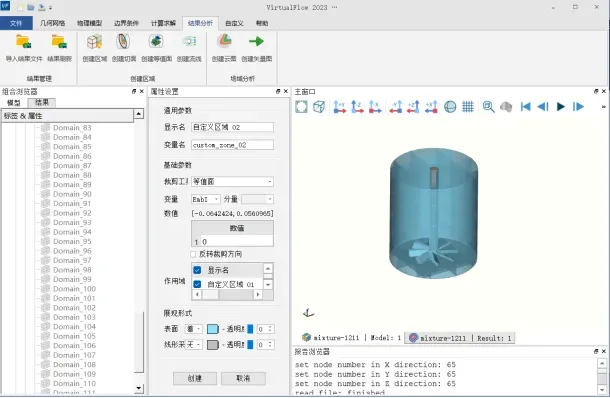Click the open folder icon in title bar
Viewport: 610px width, 398px height.
31,7
